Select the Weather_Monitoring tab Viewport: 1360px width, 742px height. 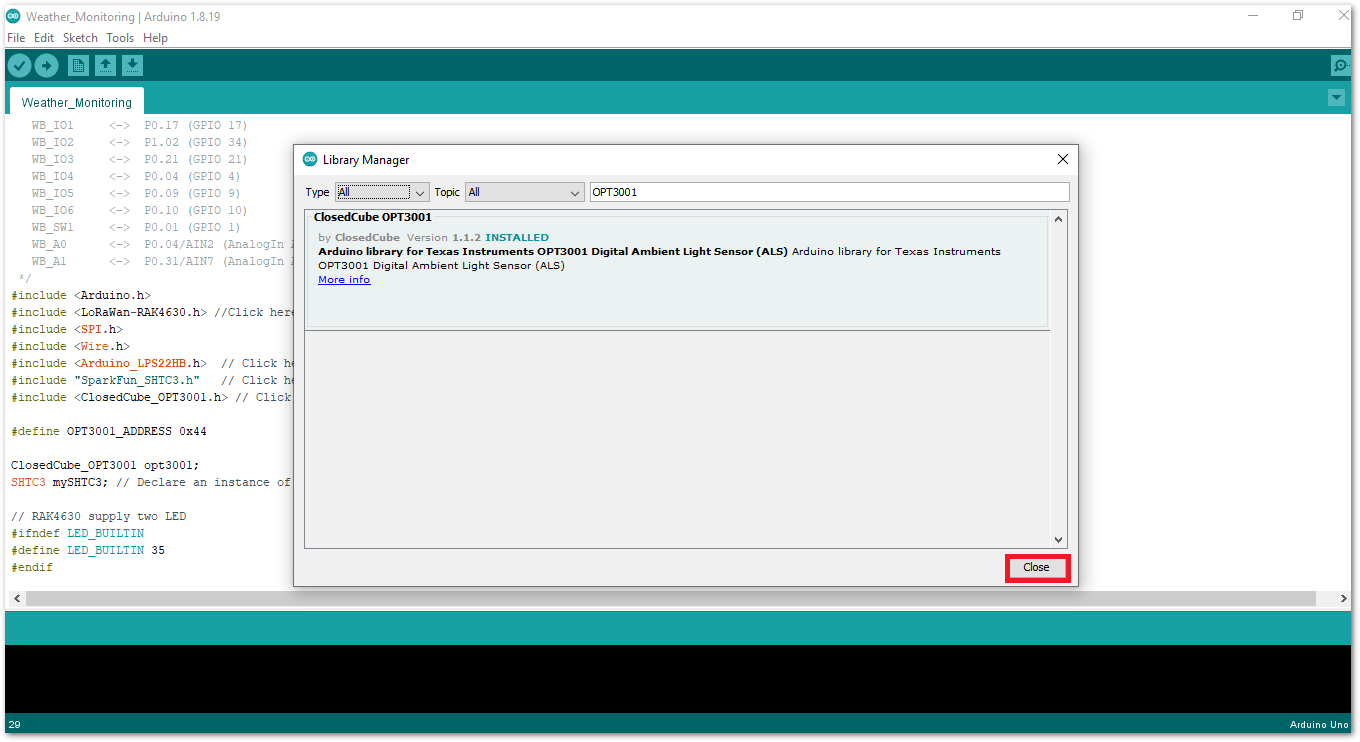pos(76,102)
